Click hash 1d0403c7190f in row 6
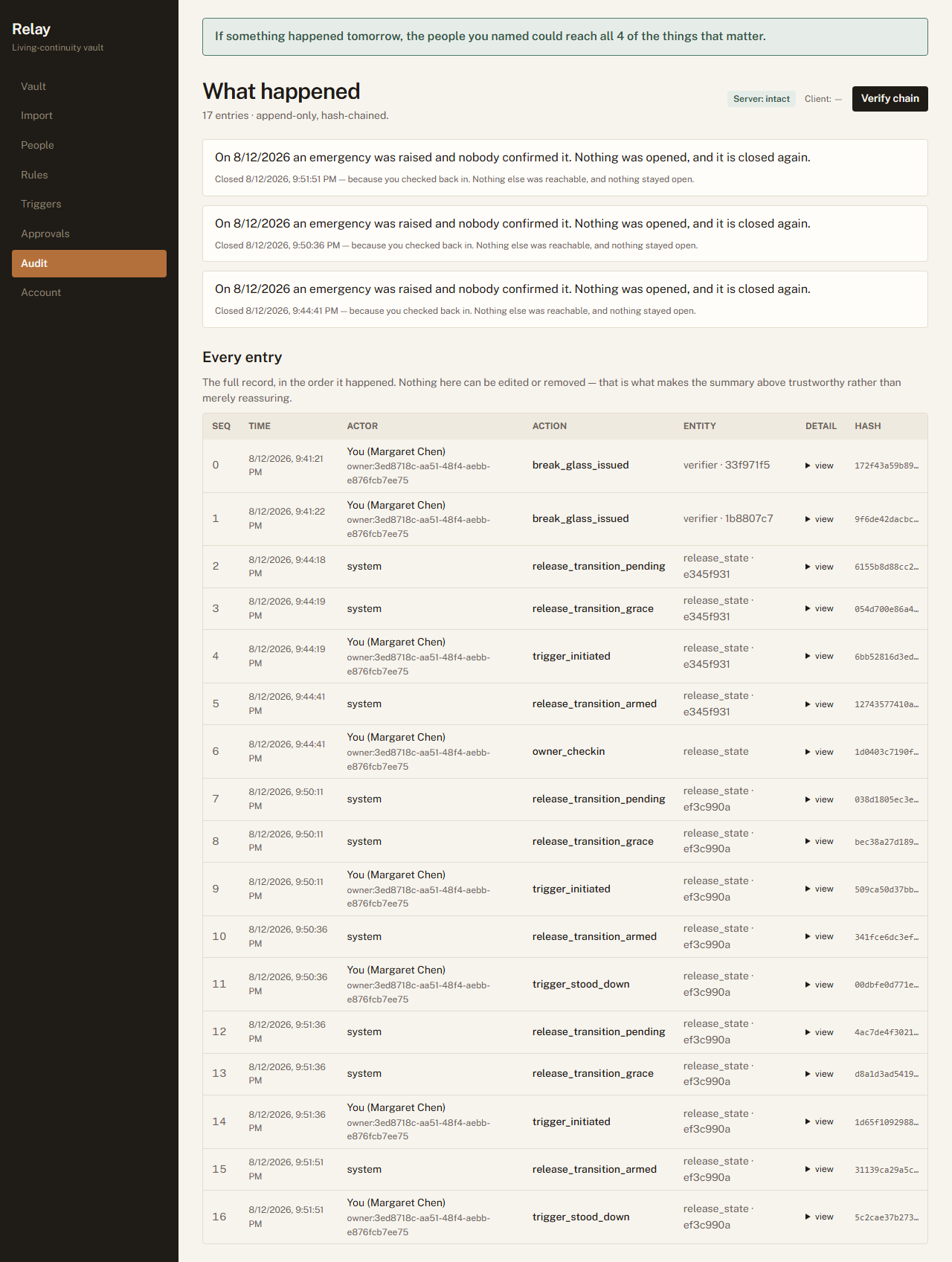 [x=887, y=752]
